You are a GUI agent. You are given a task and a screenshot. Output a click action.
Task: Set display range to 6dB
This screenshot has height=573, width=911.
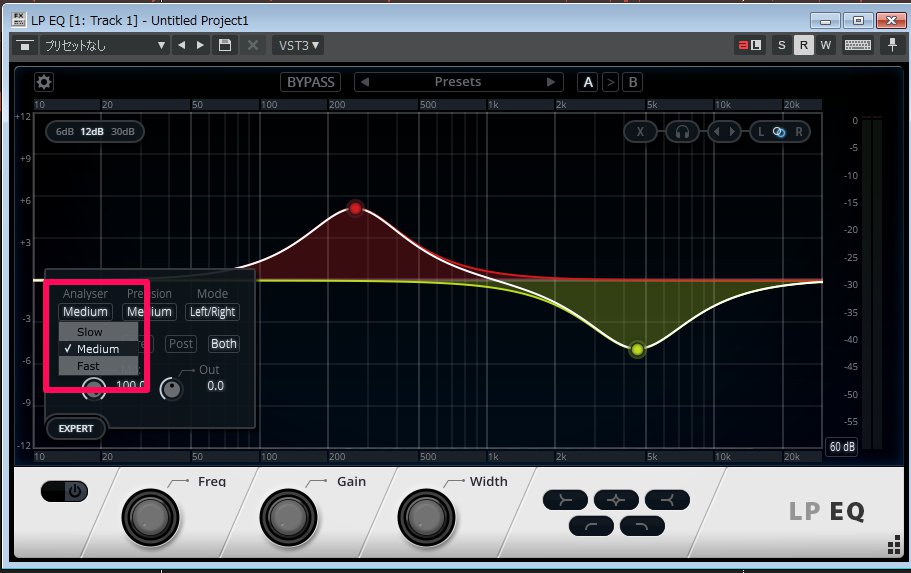(x=64, y=131)
